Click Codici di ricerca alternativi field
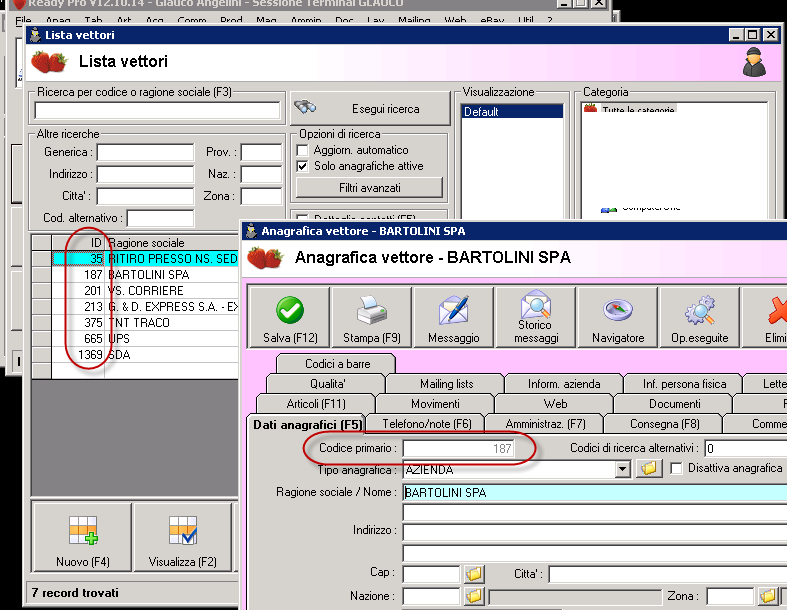 [746, 448]
